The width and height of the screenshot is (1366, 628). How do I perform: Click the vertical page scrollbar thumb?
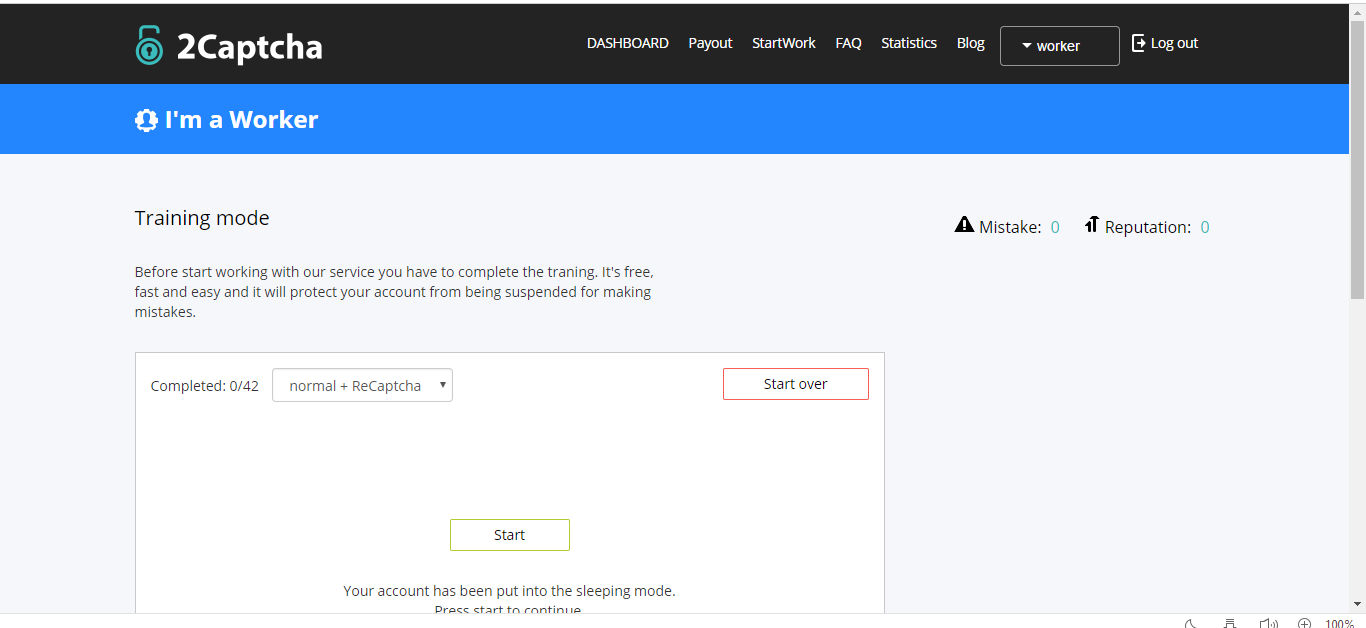click(x=1357, y=160)
